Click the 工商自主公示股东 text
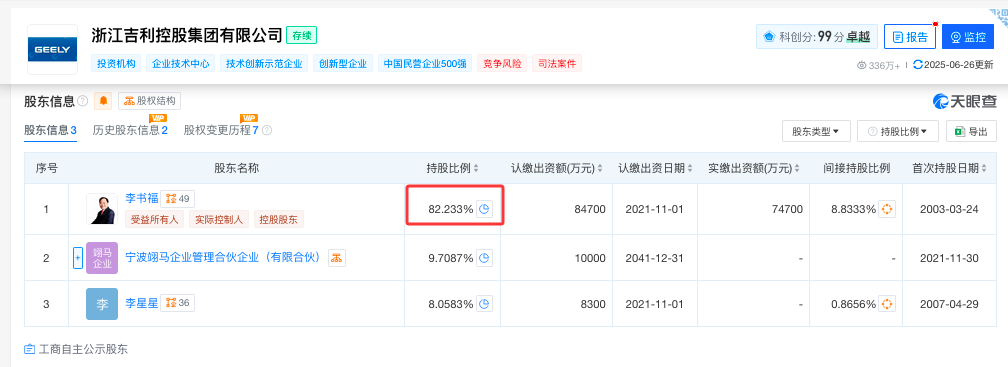The image size is (1008, 367). pyautogui.click(x=83, y=350)
